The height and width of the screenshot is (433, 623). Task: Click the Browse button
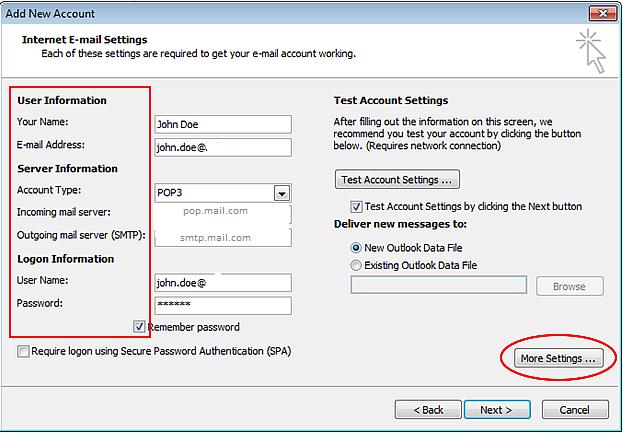(569, 286)
